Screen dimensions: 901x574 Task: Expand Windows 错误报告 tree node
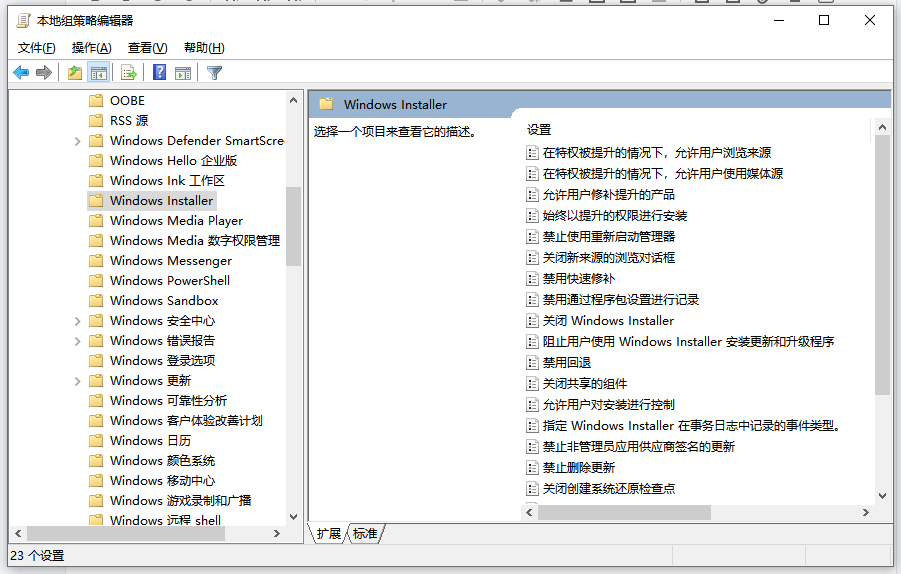tap(78, 341)
